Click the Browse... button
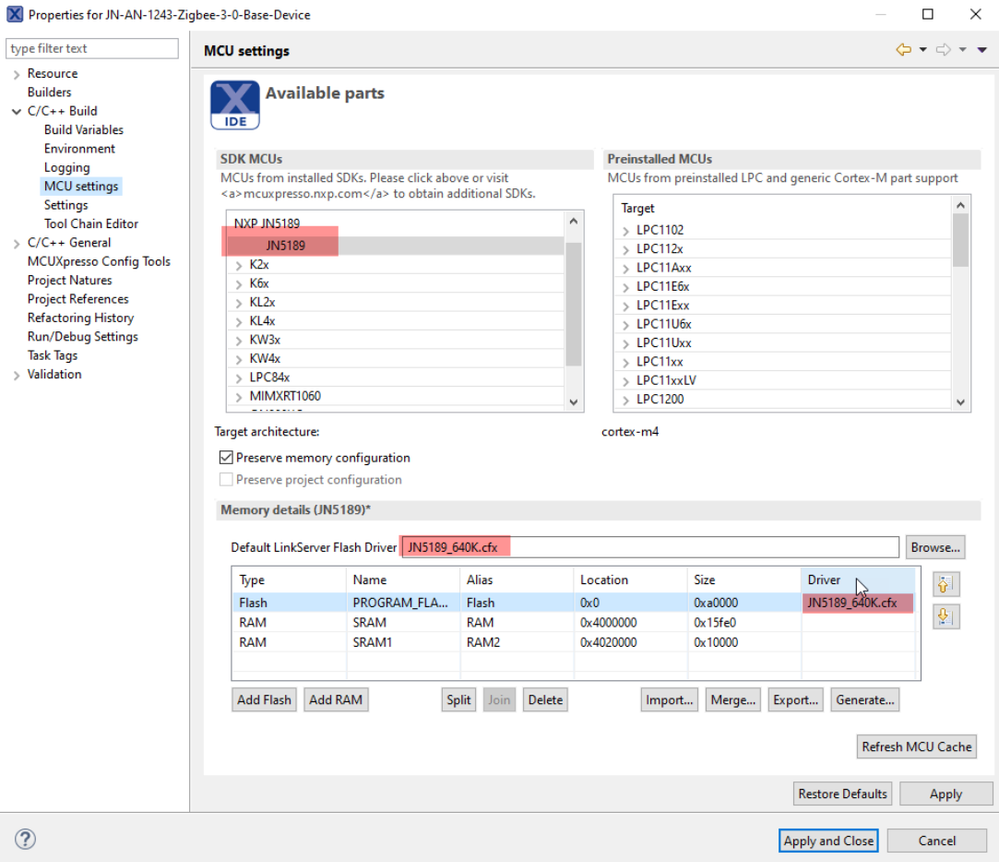The height and width of the screenshot is (862, 999). (935, 547)
